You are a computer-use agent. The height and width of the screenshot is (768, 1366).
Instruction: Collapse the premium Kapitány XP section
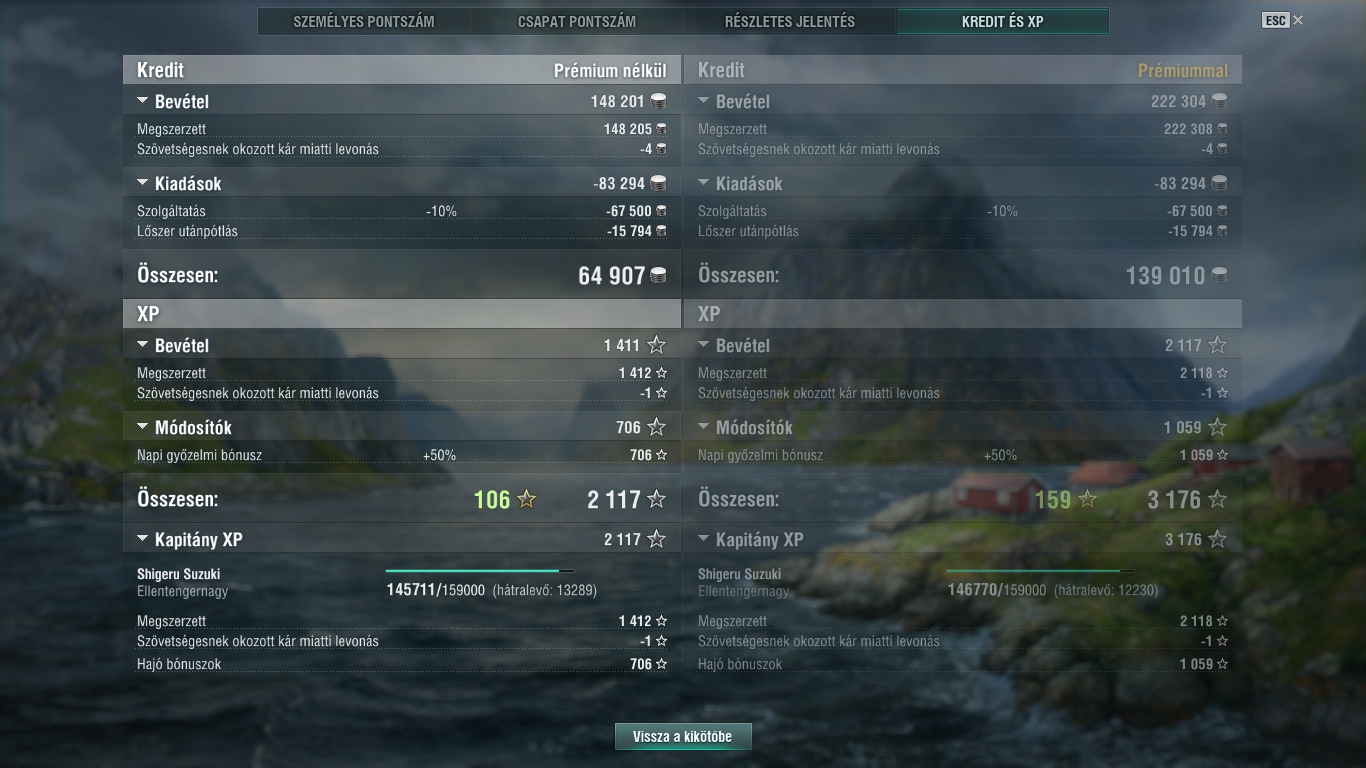(703, 539)
